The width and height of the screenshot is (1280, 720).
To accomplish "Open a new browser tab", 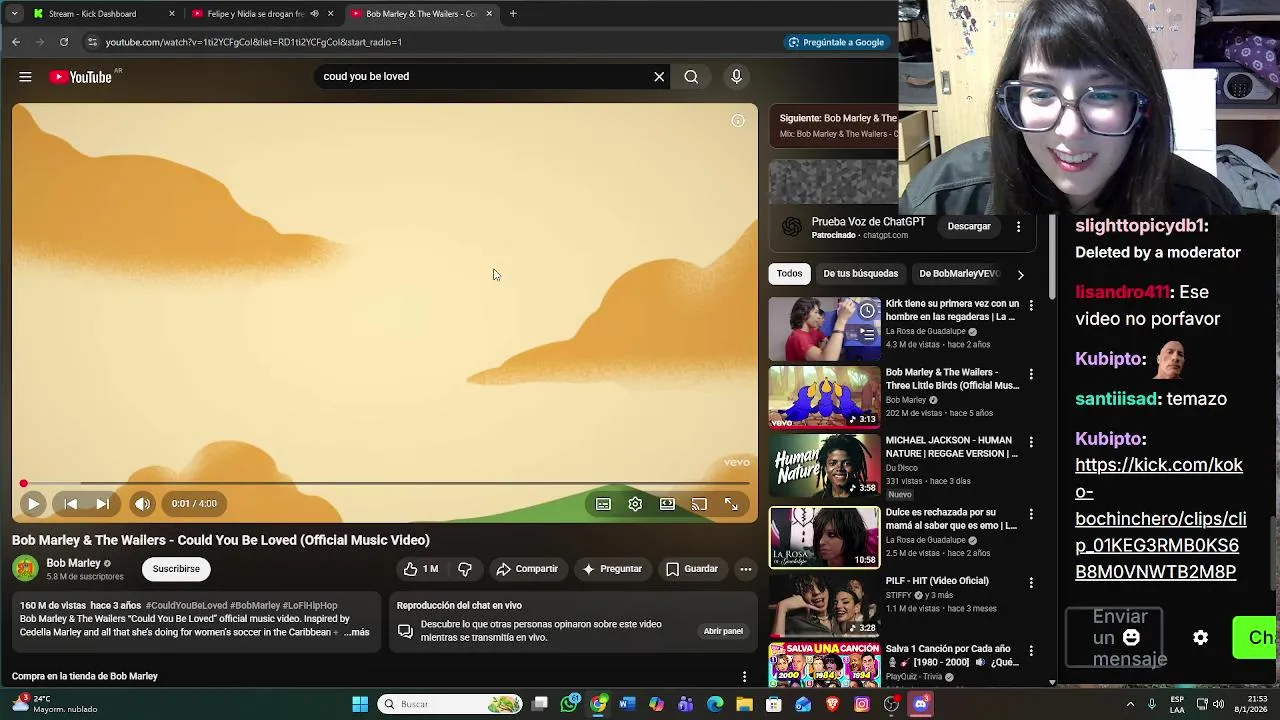I will click(513, 14).
